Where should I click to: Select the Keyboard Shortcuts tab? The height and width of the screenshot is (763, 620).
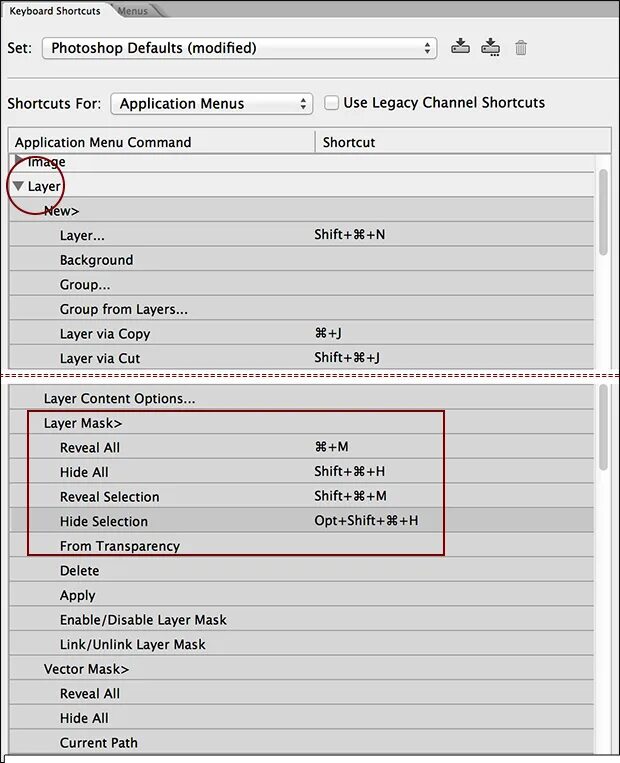55,11
